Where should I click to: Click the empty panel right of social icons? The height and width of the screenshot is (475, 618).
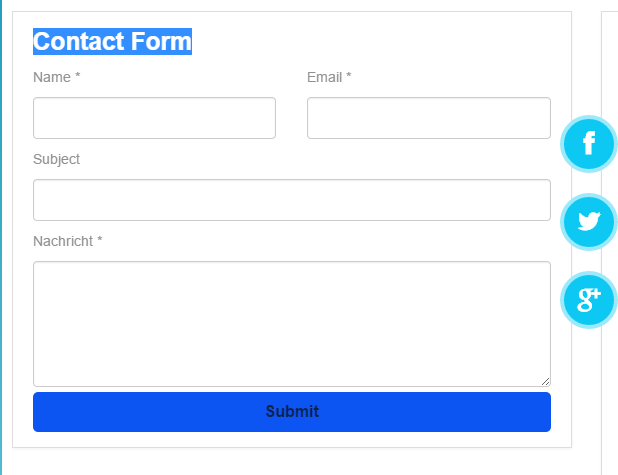[x=609, y=400]
